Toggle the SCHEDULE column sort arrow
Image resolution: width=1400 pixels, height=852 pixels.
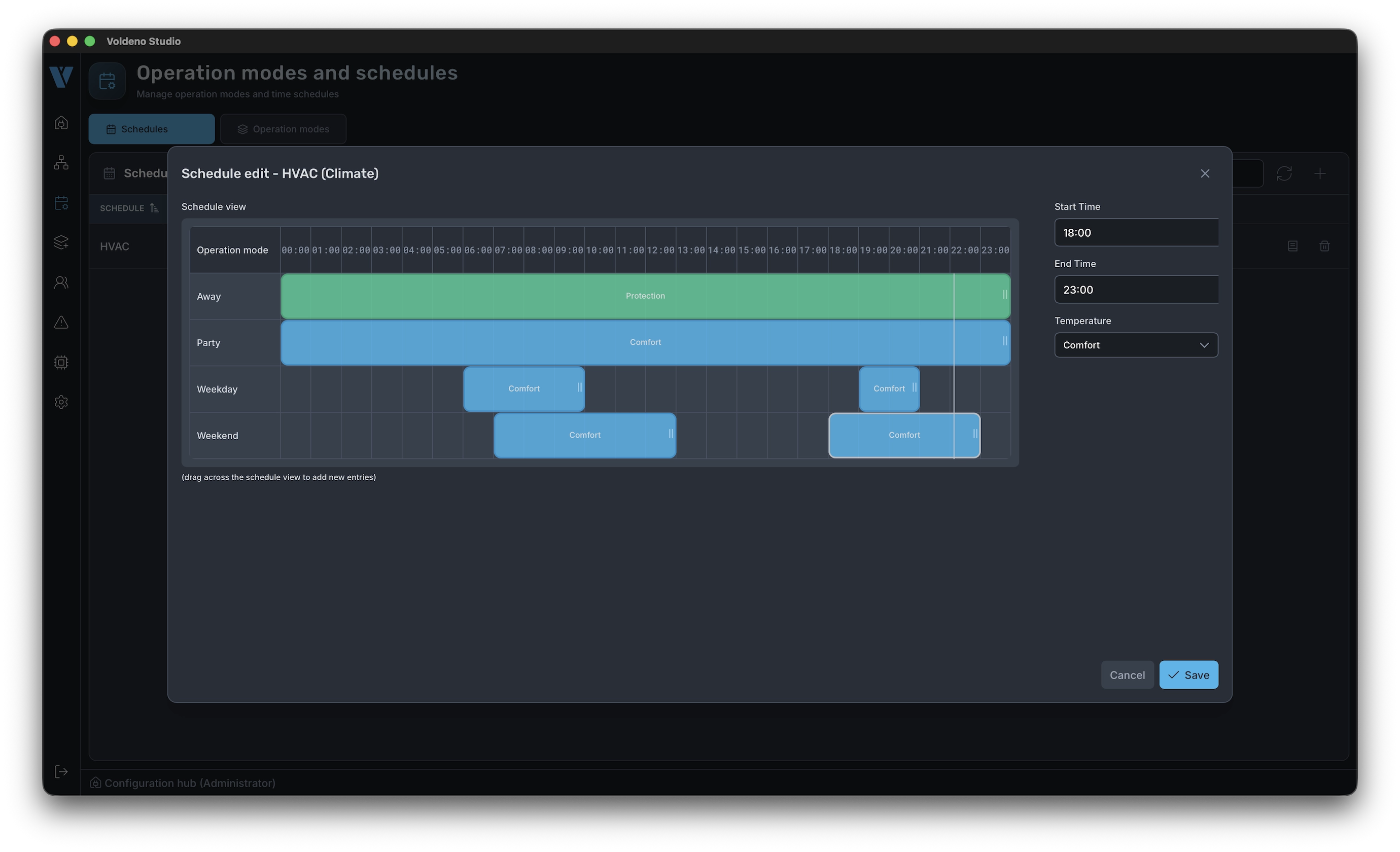coord(154,208)
